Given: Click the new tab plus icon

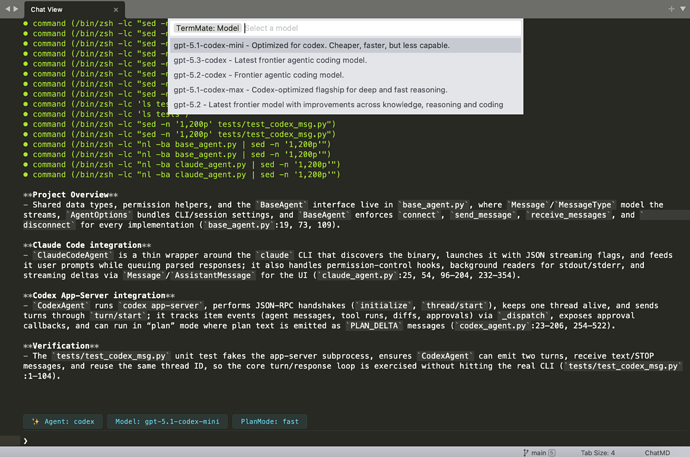Looking at the screenshot, I should pos(671,8).
